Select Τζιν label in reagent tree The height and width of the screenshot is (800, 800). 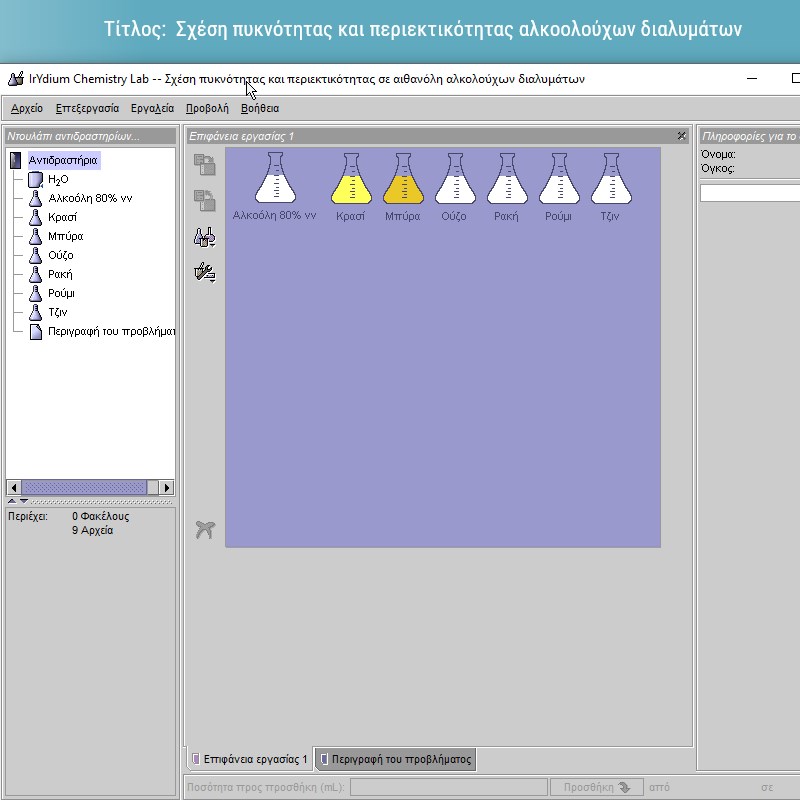pos(58,312)
